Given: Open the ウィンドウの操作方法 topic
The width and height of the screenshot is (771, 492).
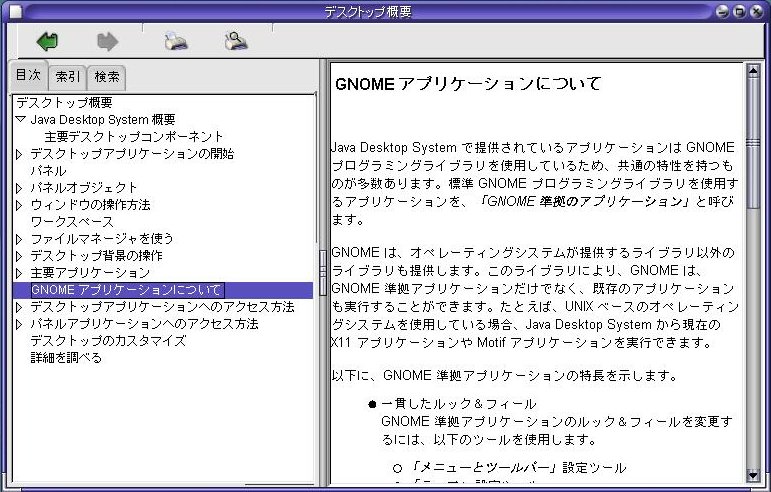Looking at the screenshot, I should (90, 204).
